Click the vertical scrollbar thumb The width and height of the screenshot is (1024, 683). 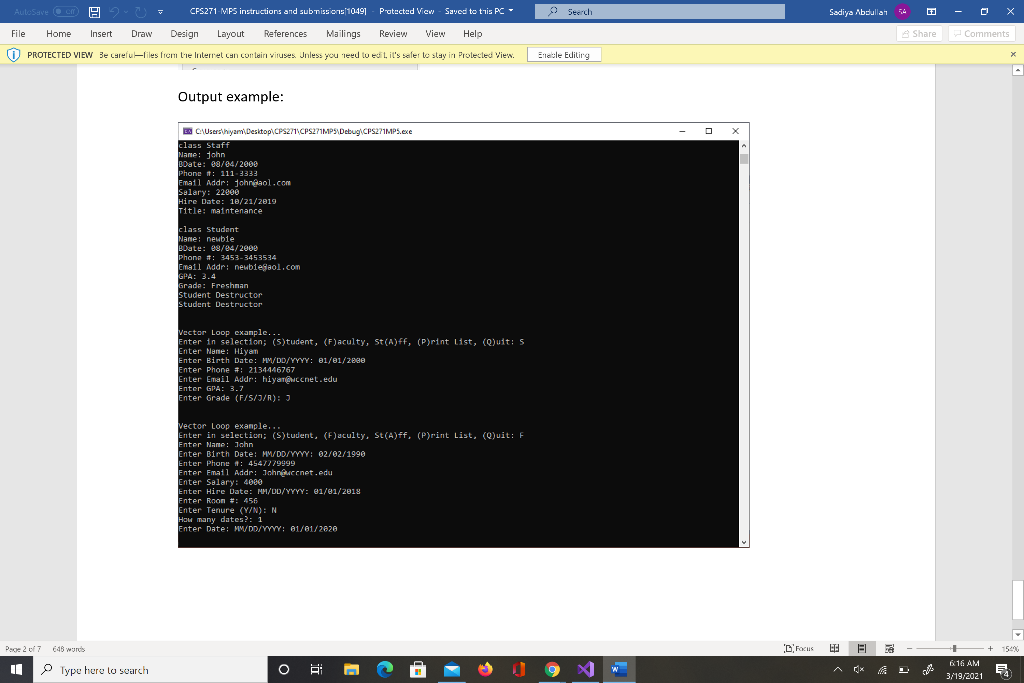(x=1017, y=600)
